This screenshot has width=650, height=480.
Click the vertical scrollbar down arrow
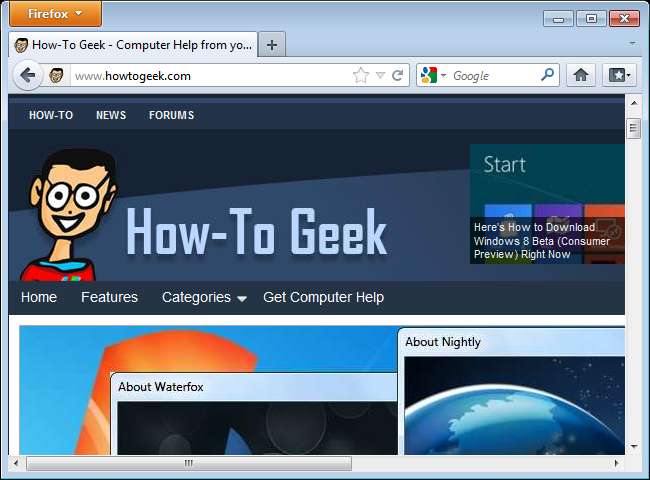[634, 447]
